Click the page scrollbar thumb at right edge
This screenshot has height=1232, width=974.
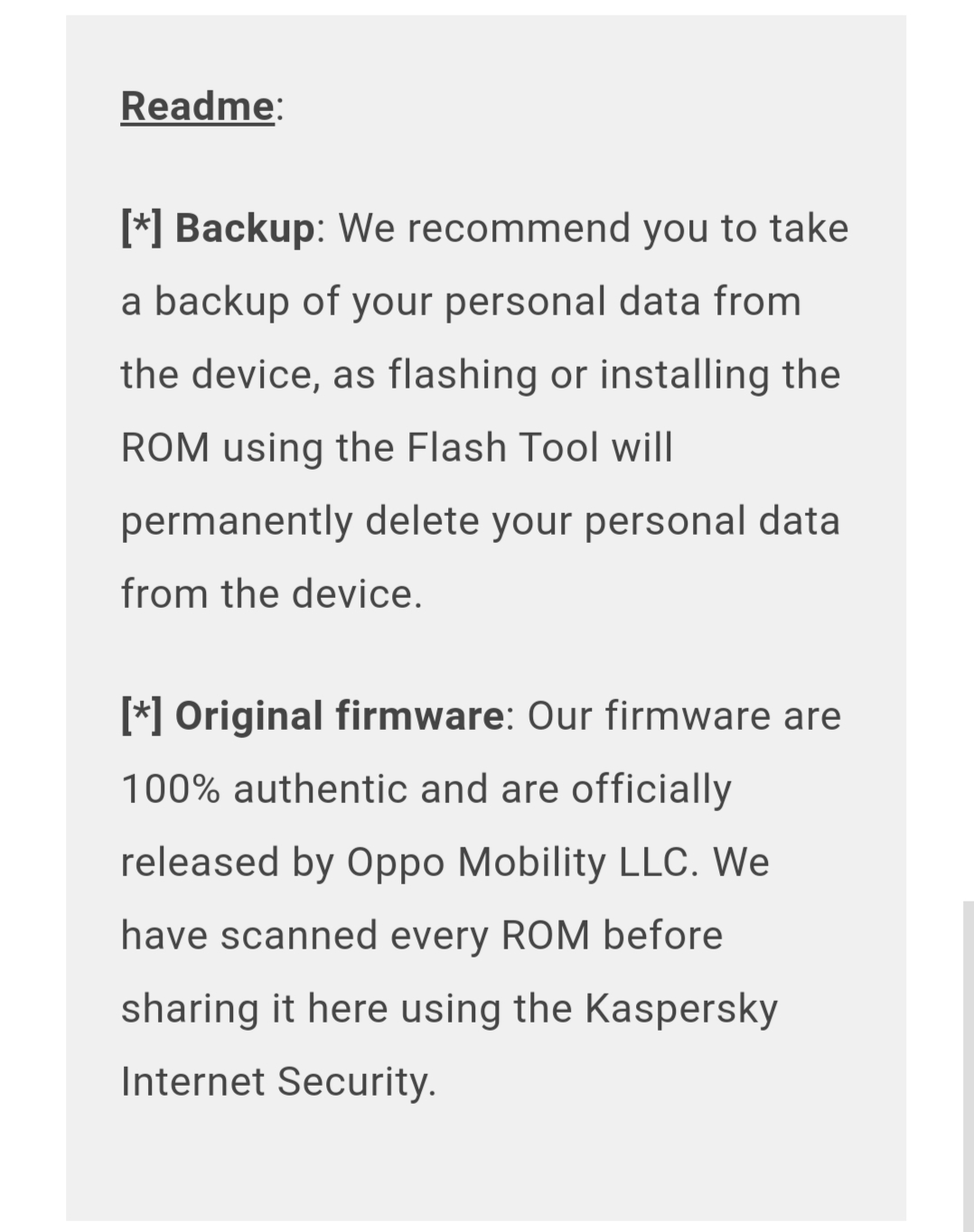tap(968, 1066)
